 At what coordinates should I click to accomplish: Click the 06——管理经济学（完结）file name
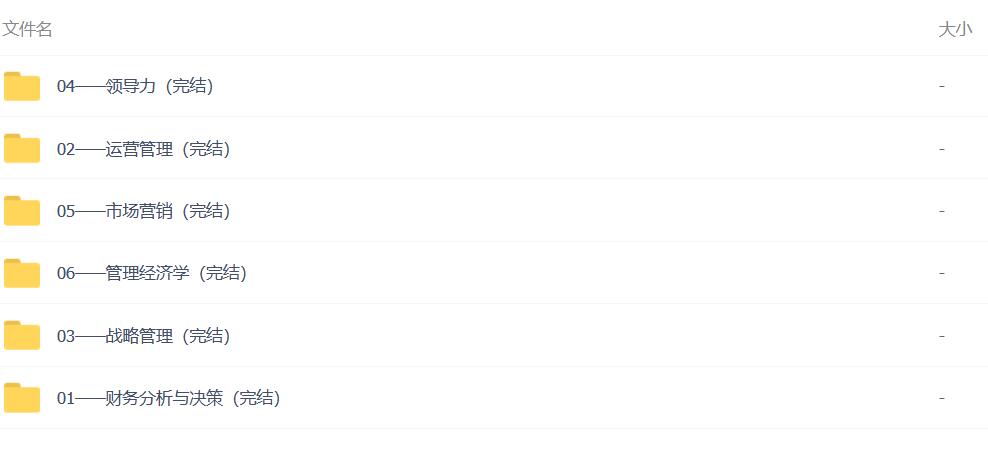point(152,273)
